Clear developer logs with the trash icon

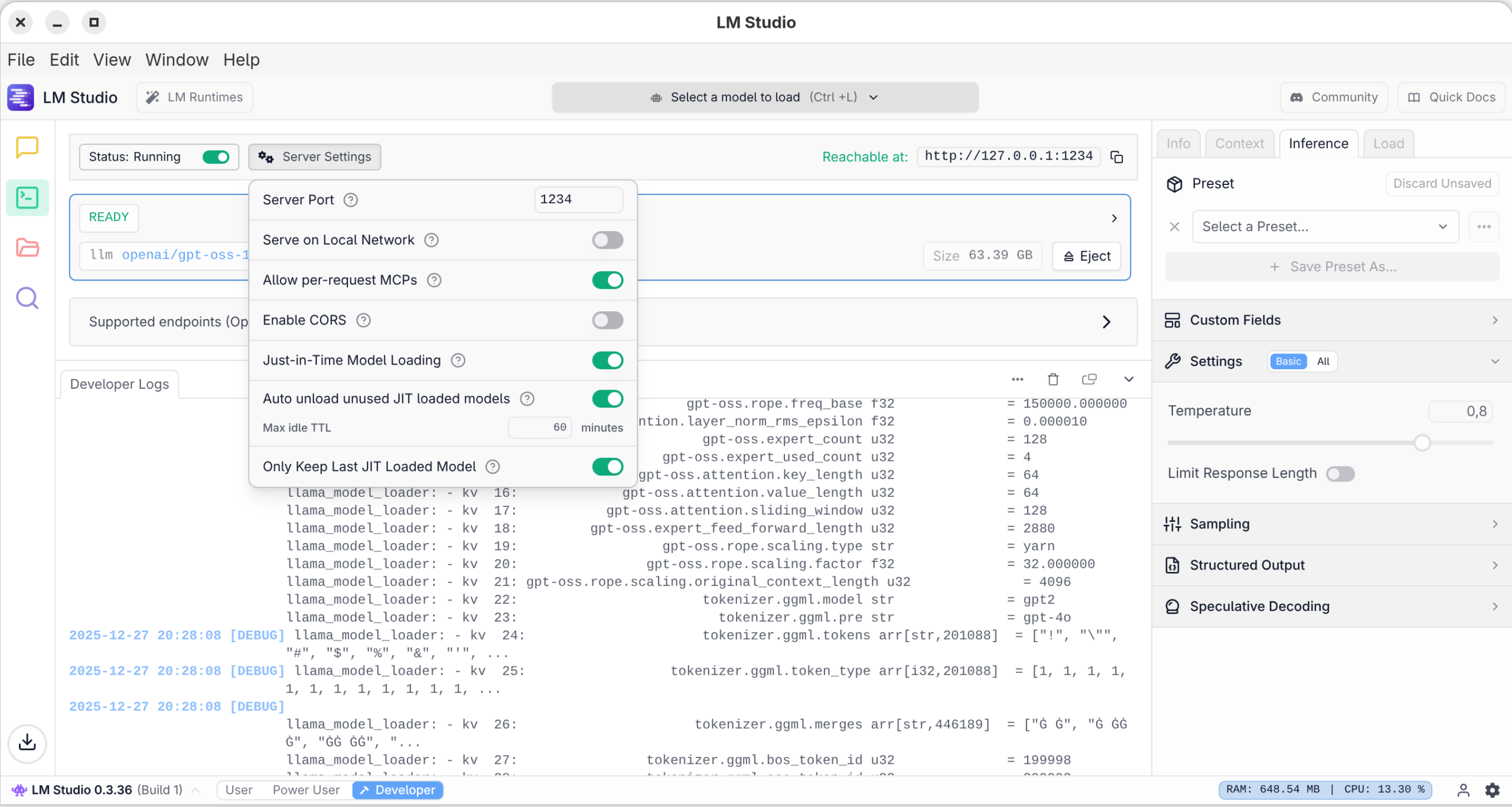1052,379
